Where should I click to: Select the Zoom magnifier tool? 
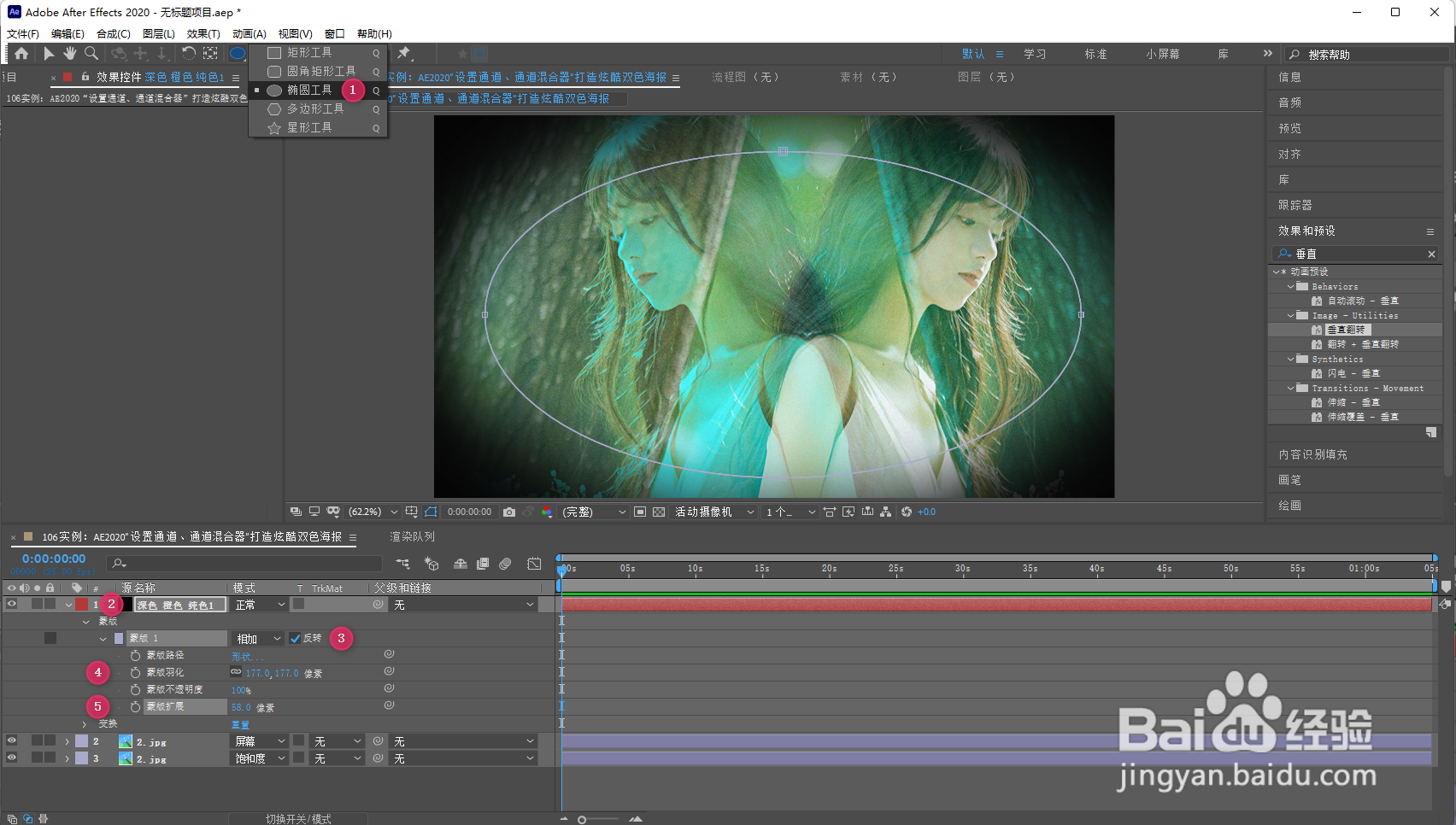pos(91,54)
